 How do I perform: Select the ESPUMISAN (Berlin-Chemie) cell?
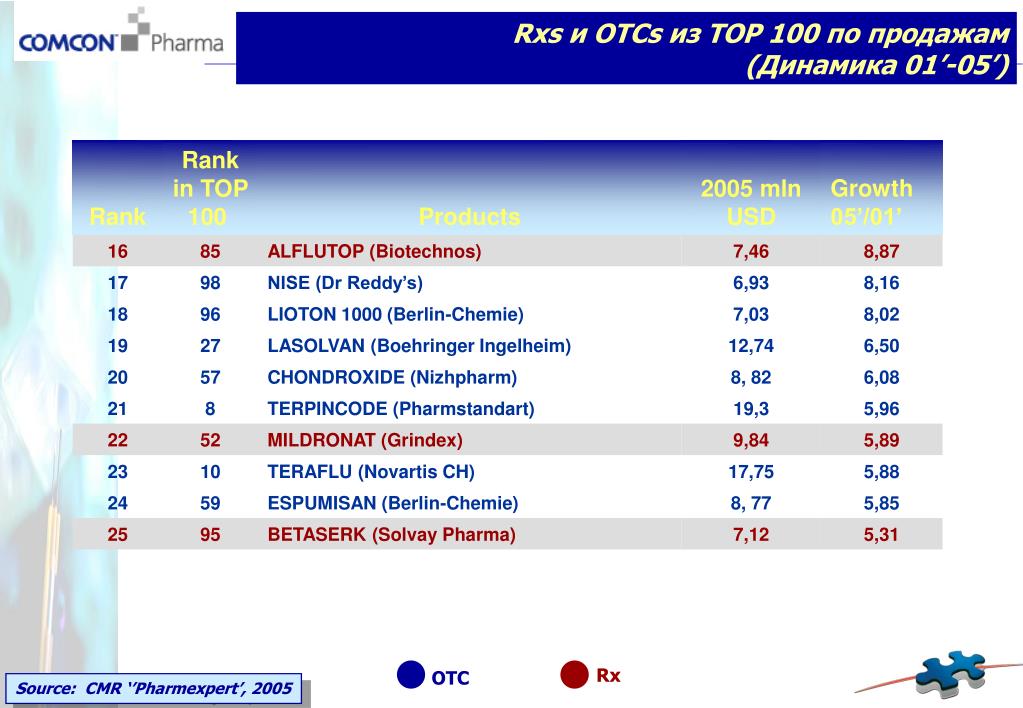pyautogui.click(x=393, y=503)
